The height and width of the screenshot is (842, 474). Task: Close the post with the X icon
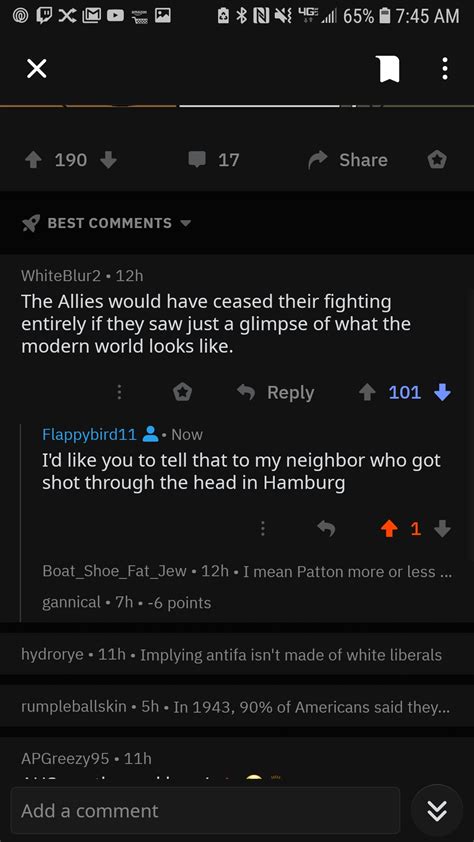pos(37,69)
